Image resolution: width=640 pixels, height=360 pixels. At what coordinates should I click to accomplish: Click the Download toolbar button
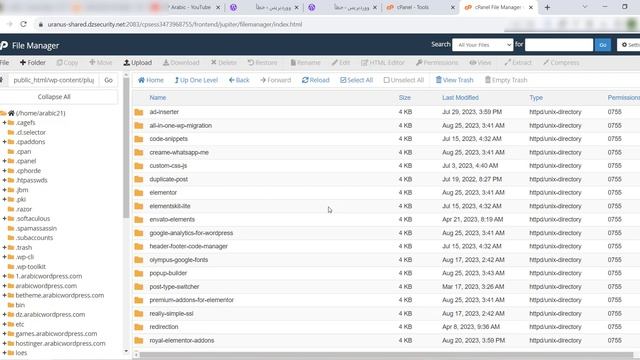(181, 62)
